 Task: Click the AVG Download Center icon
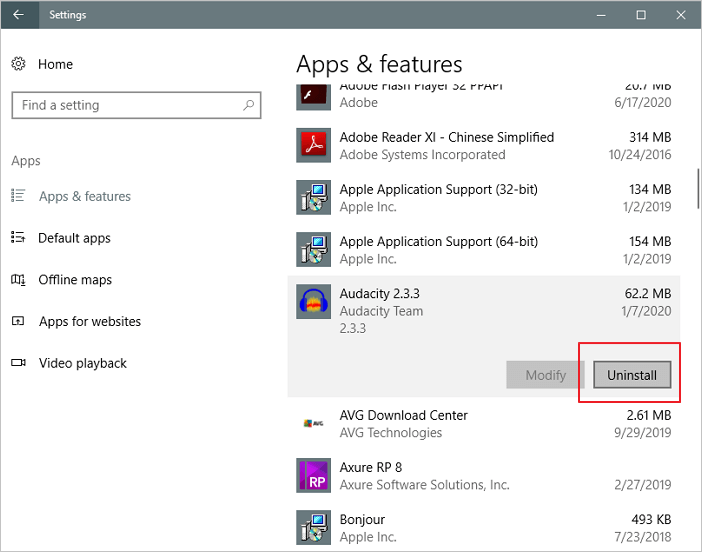tap(314, 424)
